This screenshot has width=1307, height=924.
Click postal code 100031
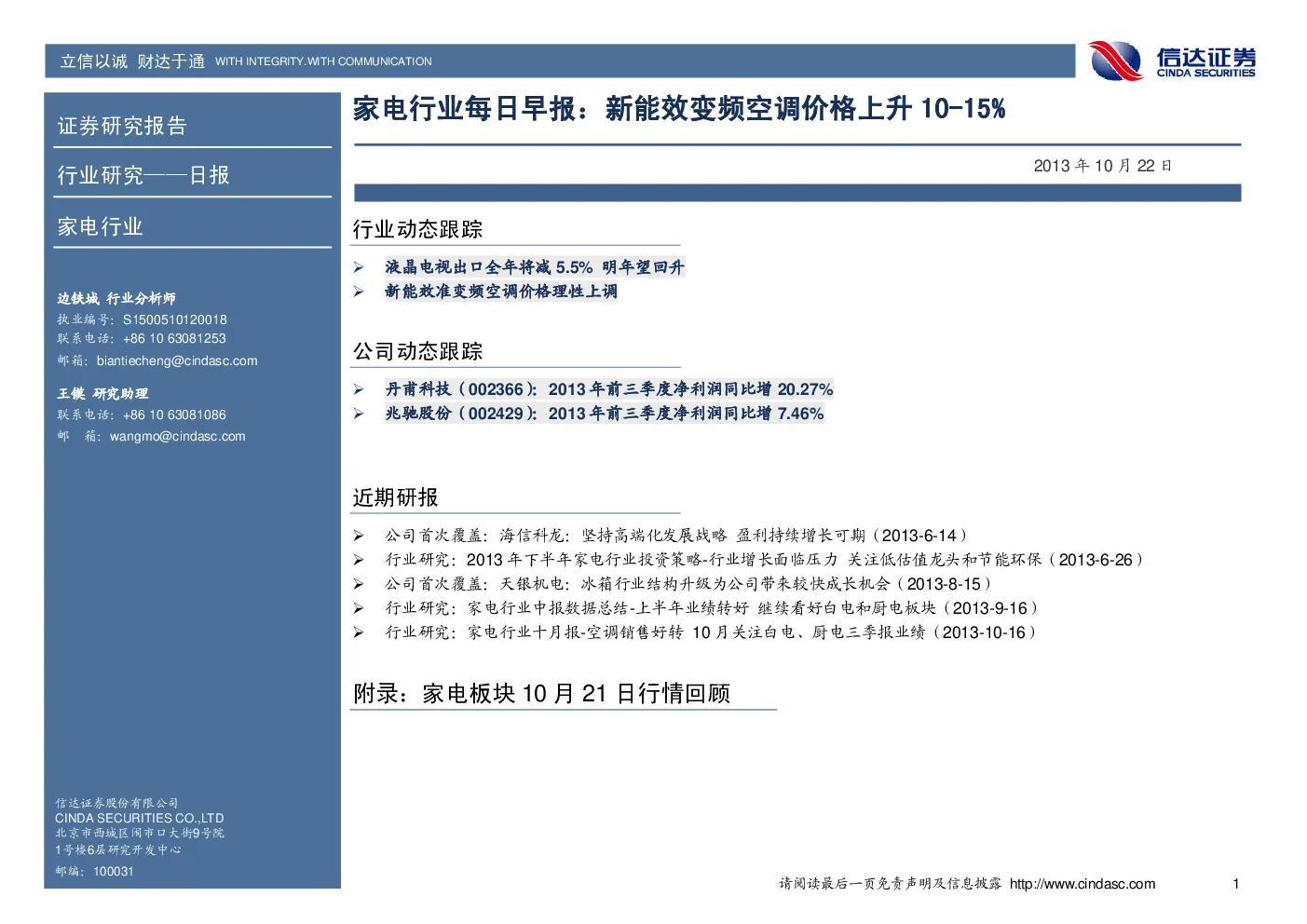(x=114, y=871)
